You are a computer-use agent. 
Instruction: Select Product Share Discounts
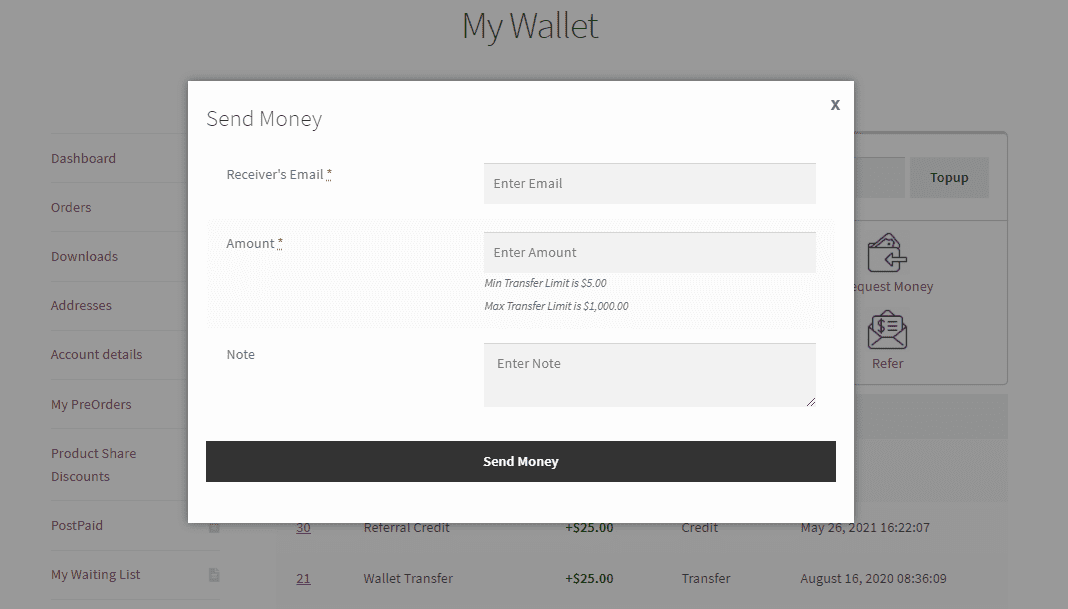click(x=94, y=464)
